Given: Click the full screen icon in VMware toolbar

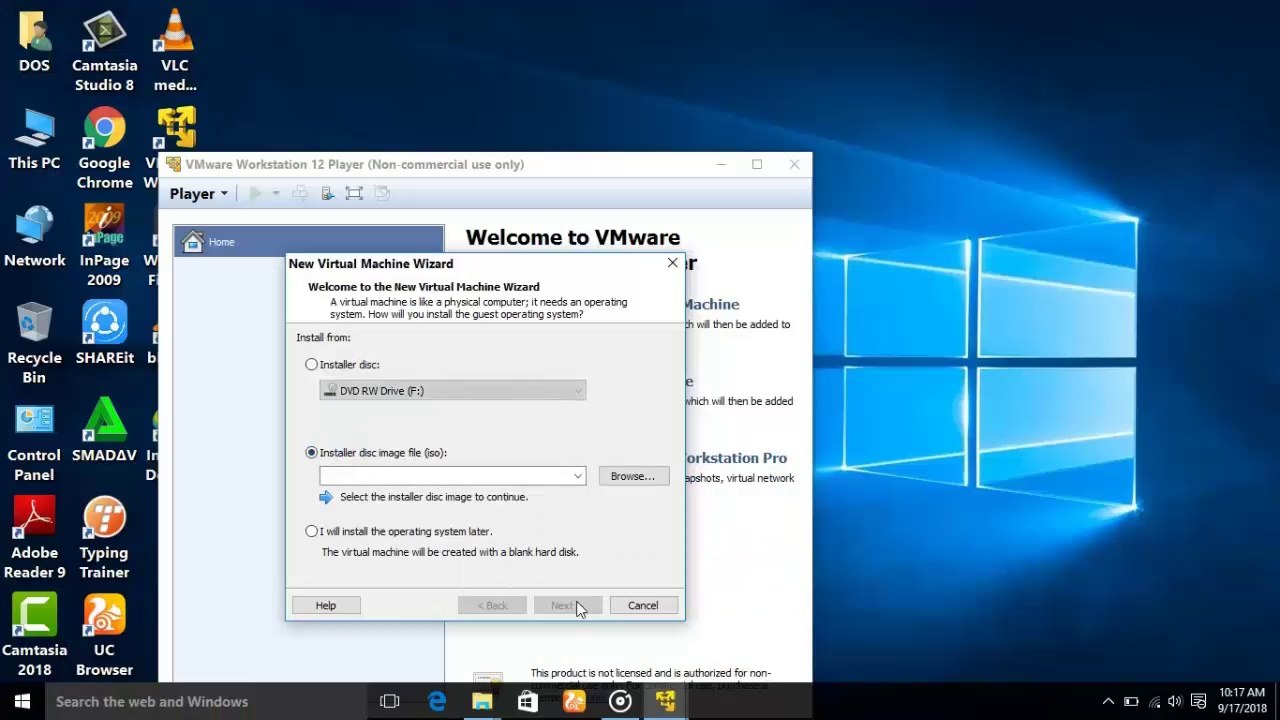Looking at the screenshot, I should [x=354, y=194].
